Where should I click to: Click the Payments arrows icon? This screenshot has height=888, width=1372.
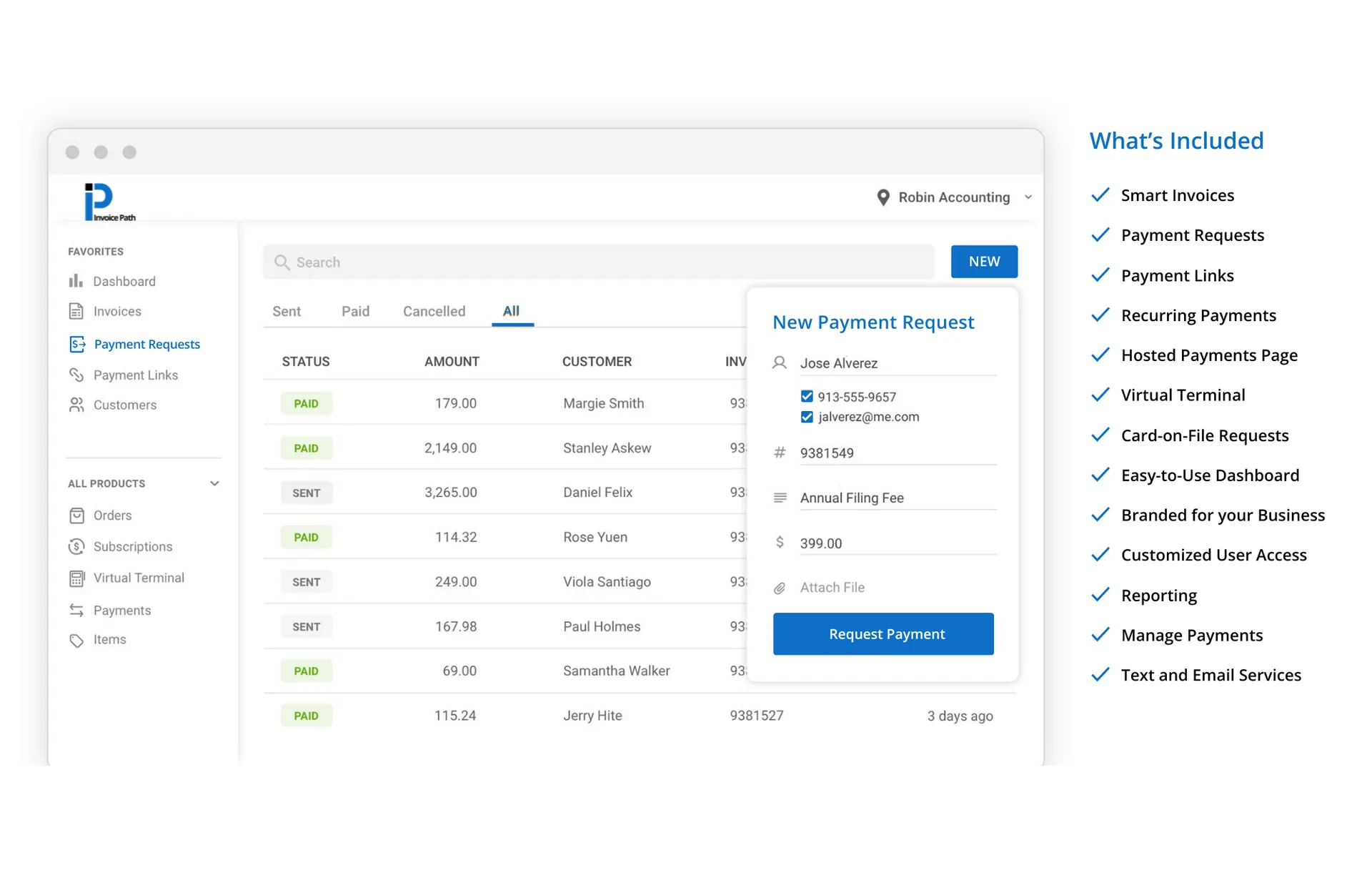[76, 610]
